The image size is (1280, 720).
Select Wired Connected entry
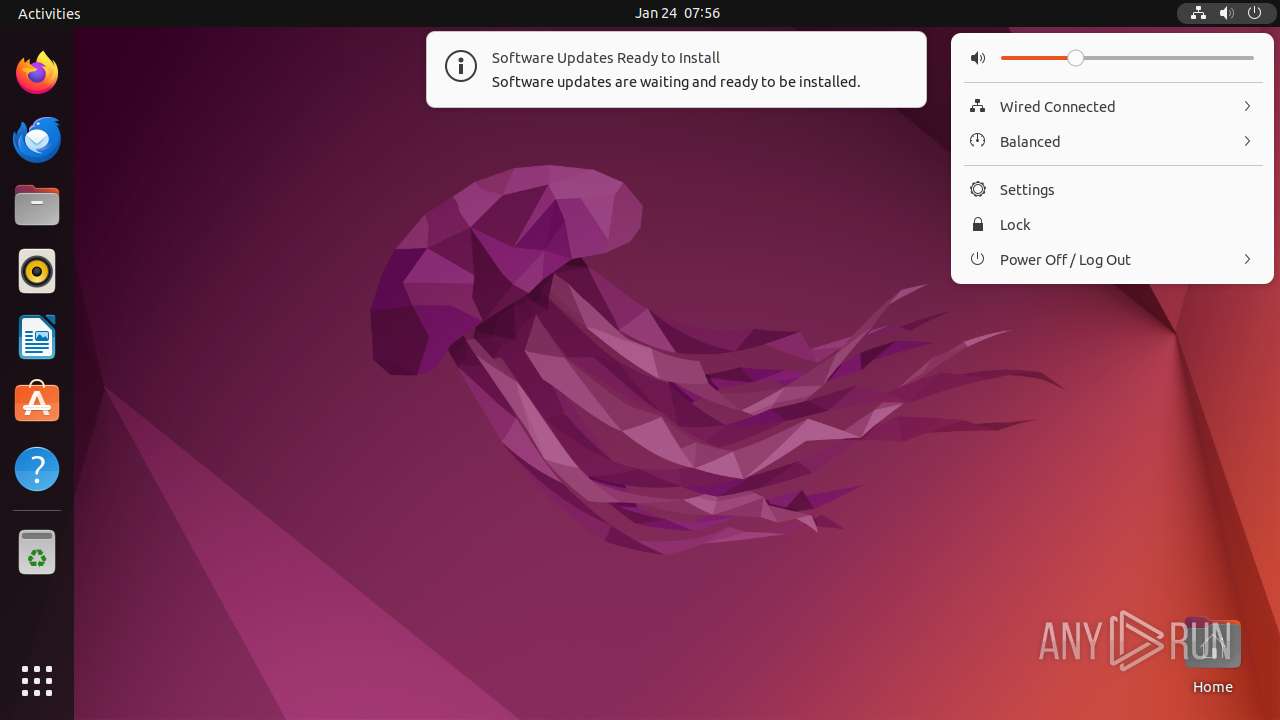click(1112, 106)
